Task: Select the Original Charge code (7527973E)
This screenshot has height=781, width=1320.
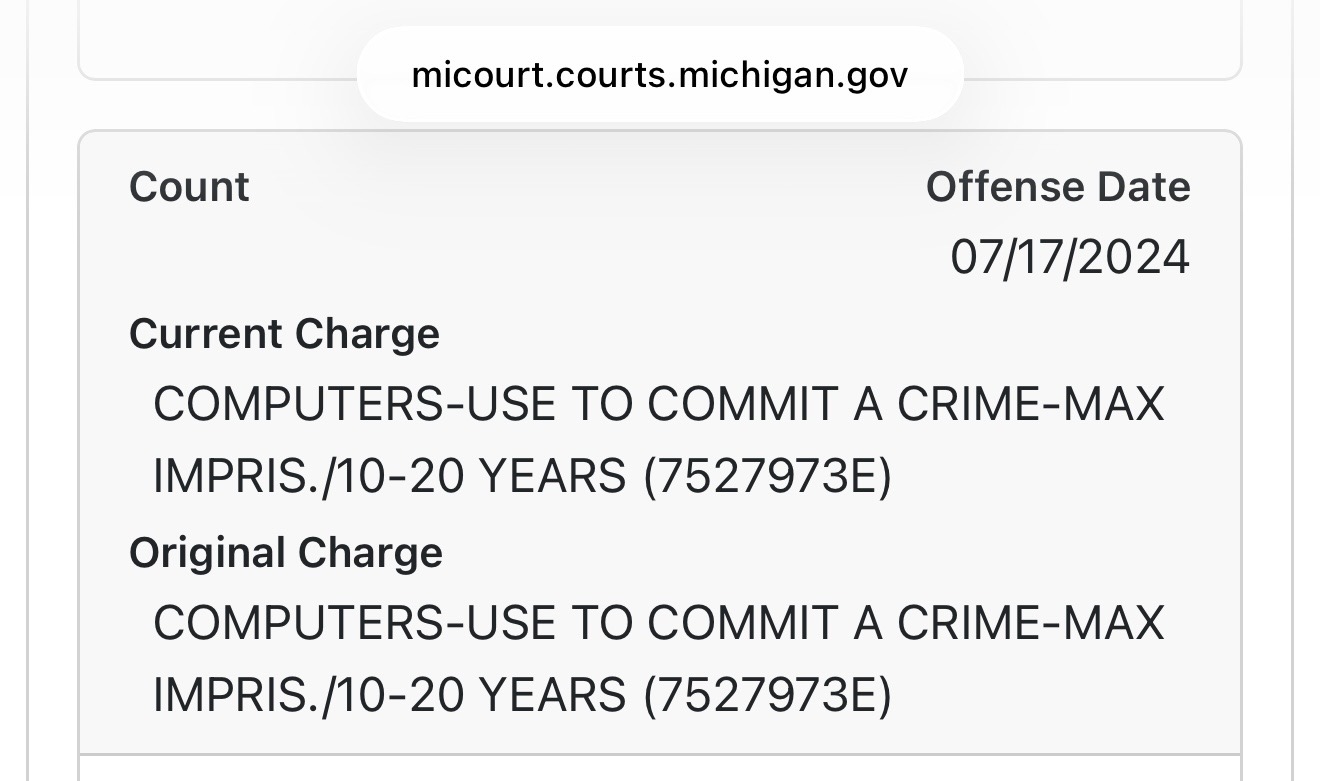Action: [x=766, y=696]
